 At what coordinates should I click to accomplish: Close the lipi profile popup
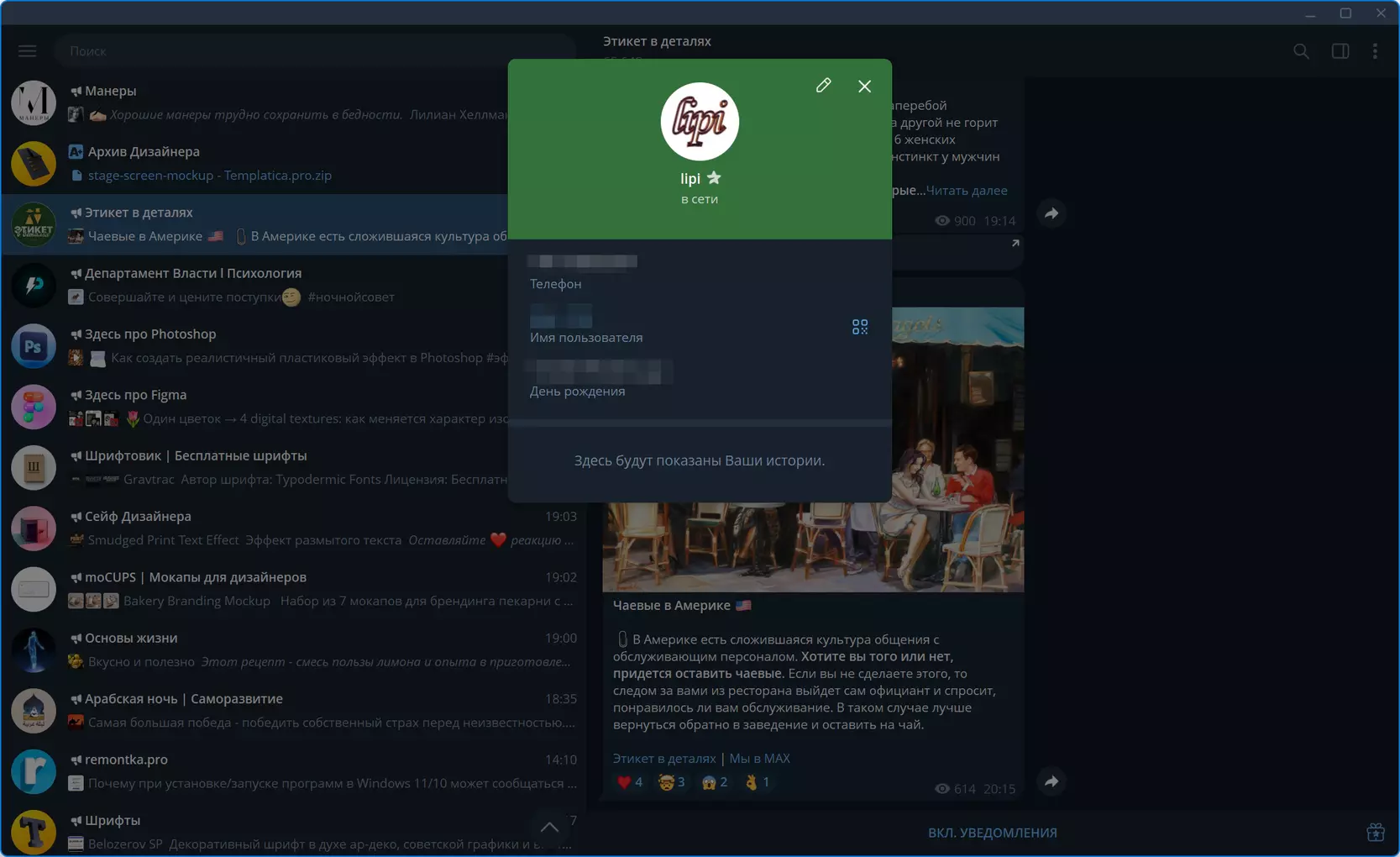(x=864, y=86)
